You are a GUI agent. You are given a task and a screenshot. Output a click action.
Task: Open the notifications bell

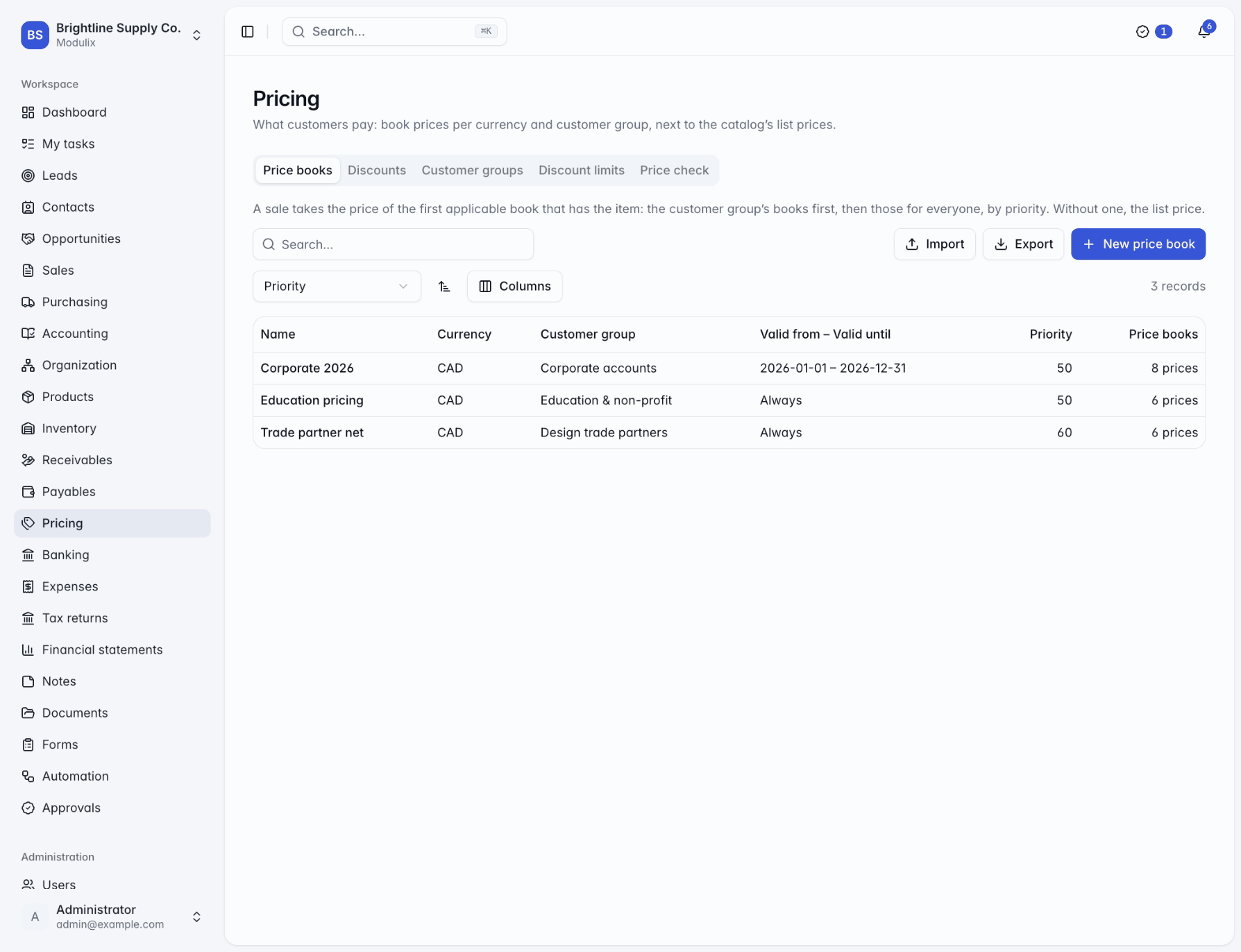point(1204,31)
